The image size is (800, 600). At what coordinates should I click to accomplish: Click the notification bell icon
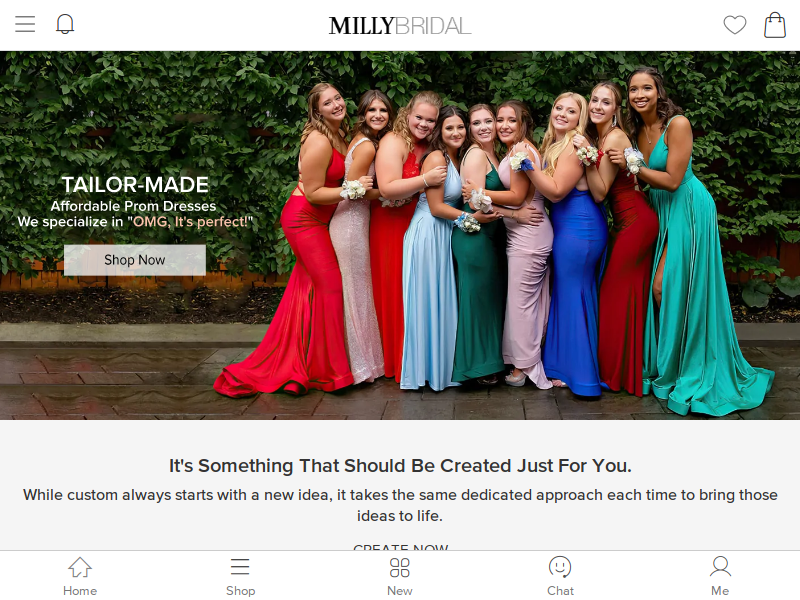tap(65, 24)
